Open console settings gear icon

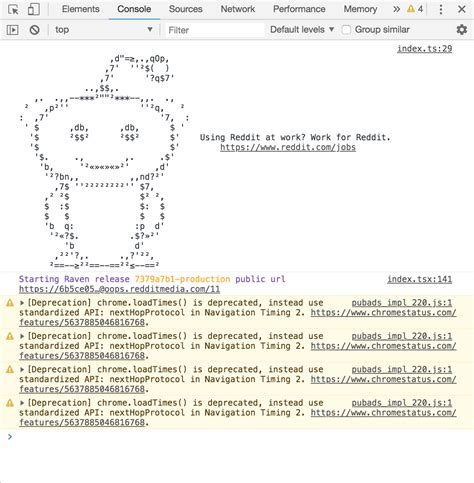[x=462, y=30]
